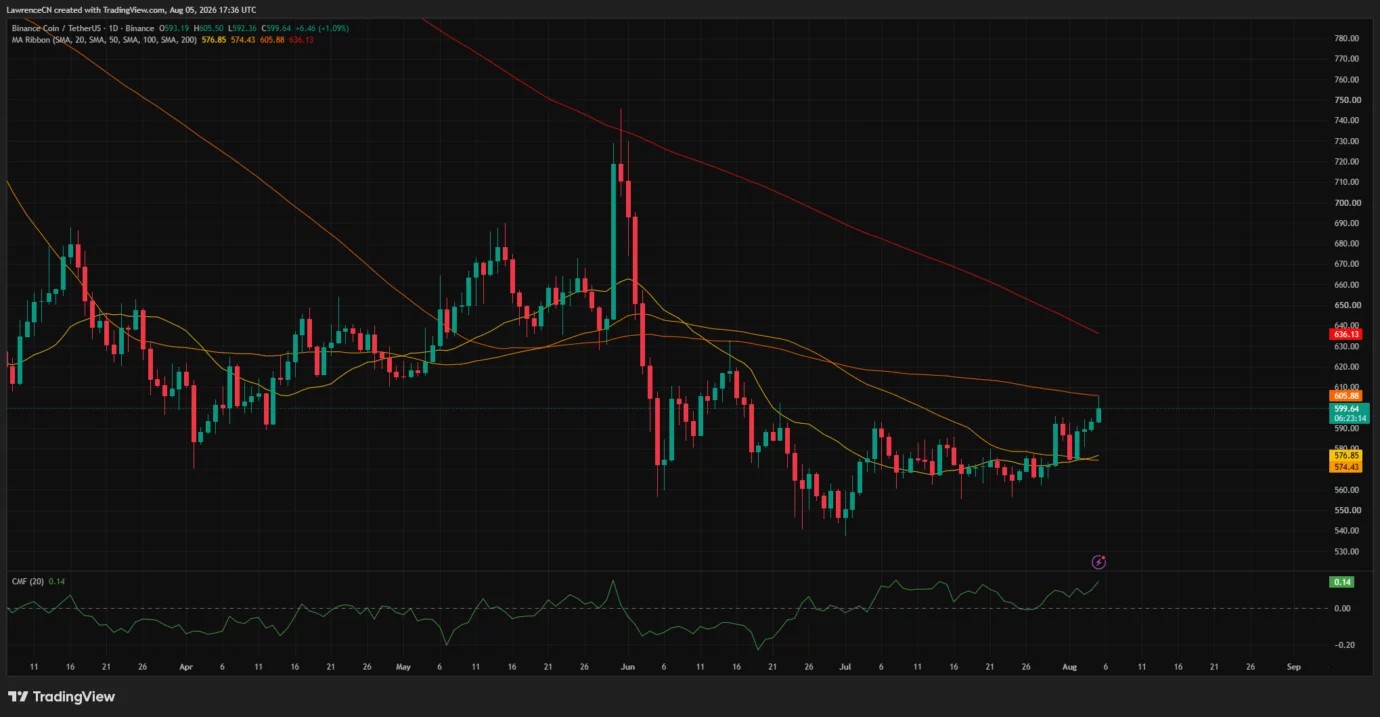Click the yellow 576.85 price-axis label
Screen dimensions: 1380x717
coord(1346,456)
